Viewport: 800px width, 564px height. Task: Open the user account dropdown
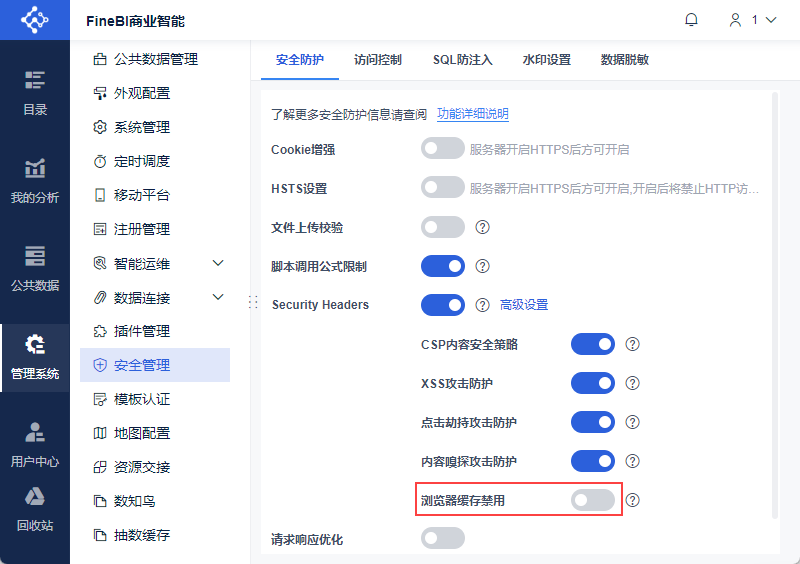[x=752, y=20]
